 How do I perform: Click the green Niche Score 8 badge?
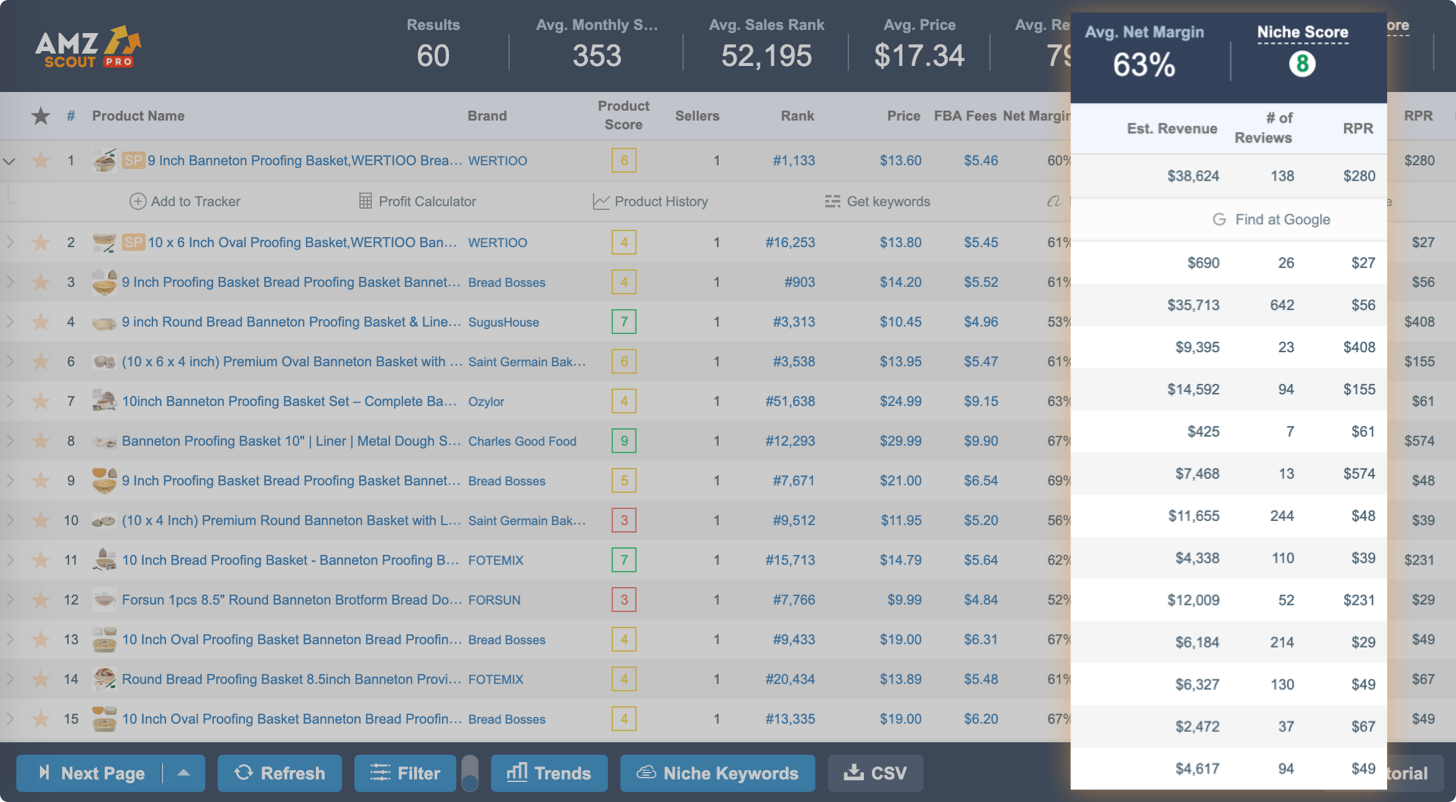(1302, 65)
